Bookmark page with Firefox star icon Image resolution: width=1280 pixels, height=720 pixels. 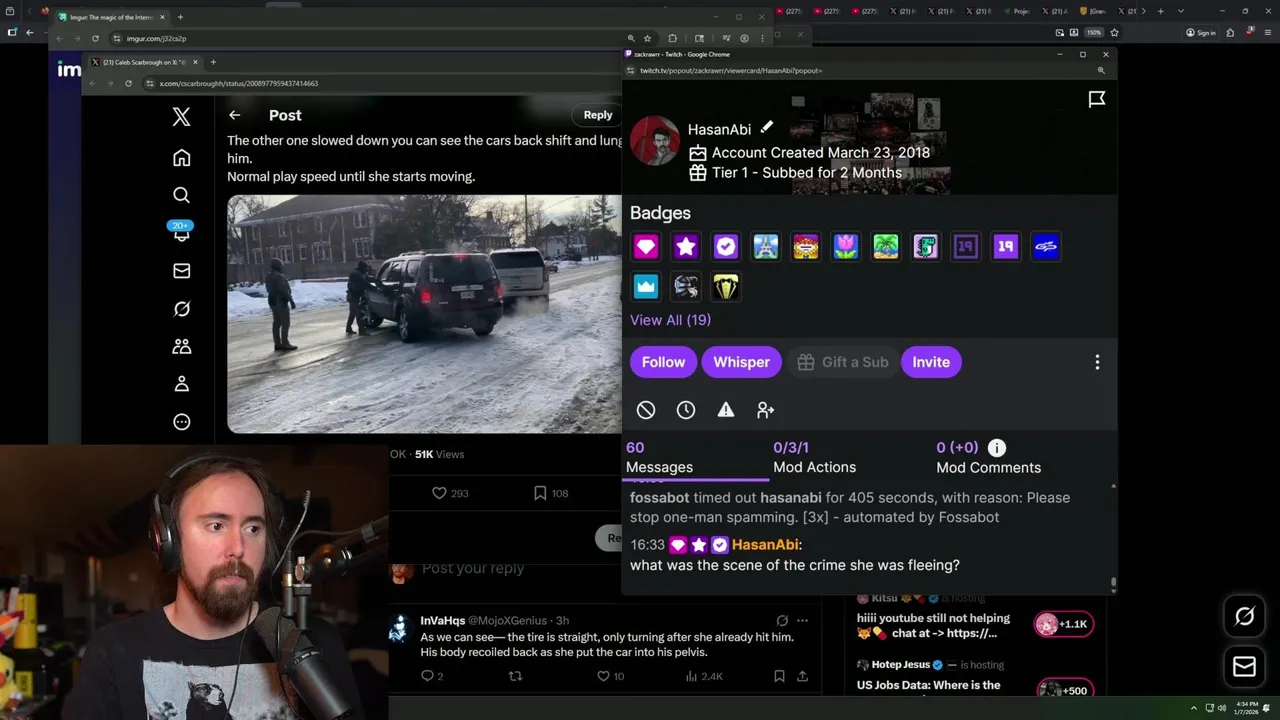coord(1114,32)
